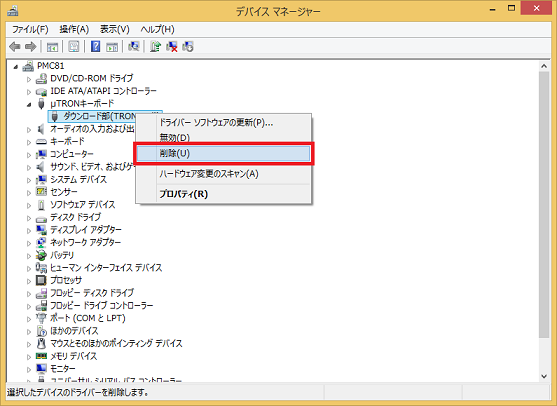Select 削除(U) in the context menu
The height and width of the screenshot is (406, 557).
223,153
